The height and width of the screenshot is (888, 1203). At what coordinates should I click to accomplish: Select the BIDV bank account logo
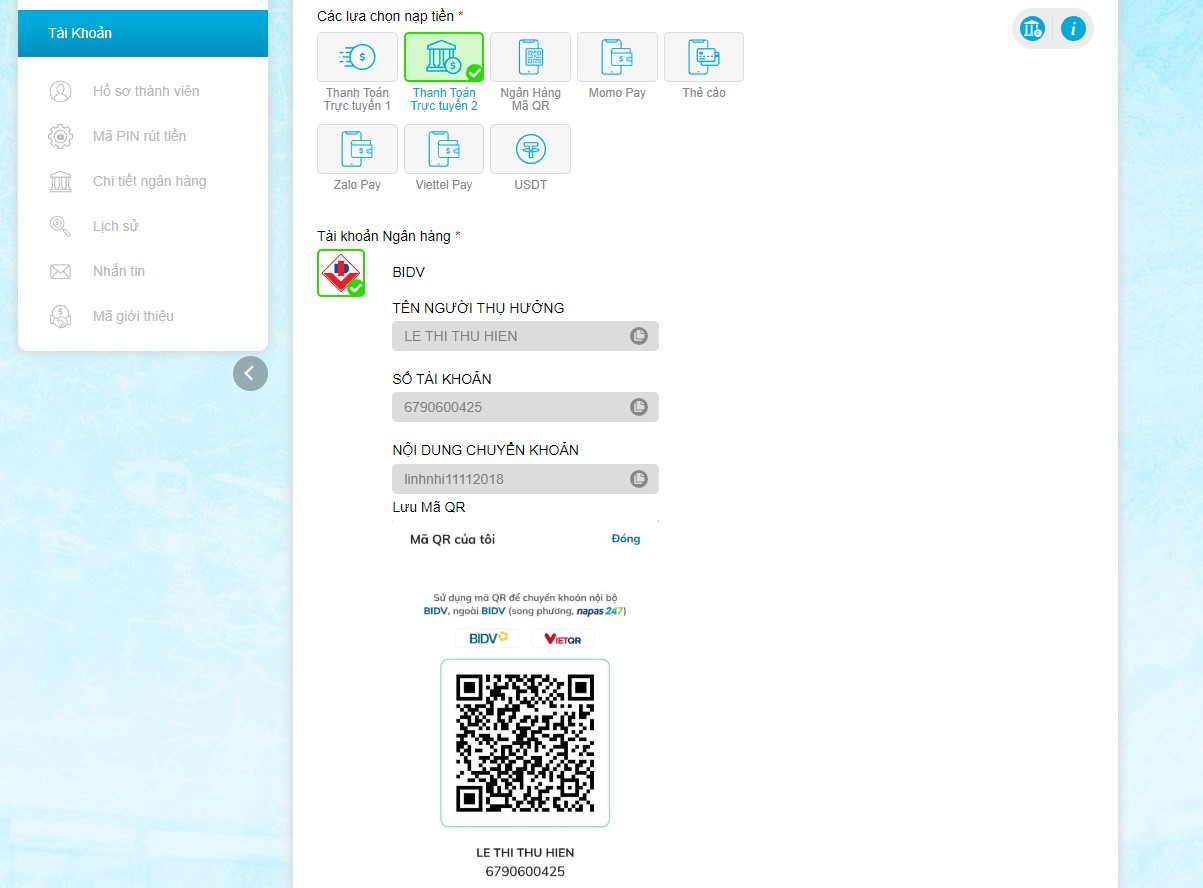pyautogui.click(x=341, y=273)
